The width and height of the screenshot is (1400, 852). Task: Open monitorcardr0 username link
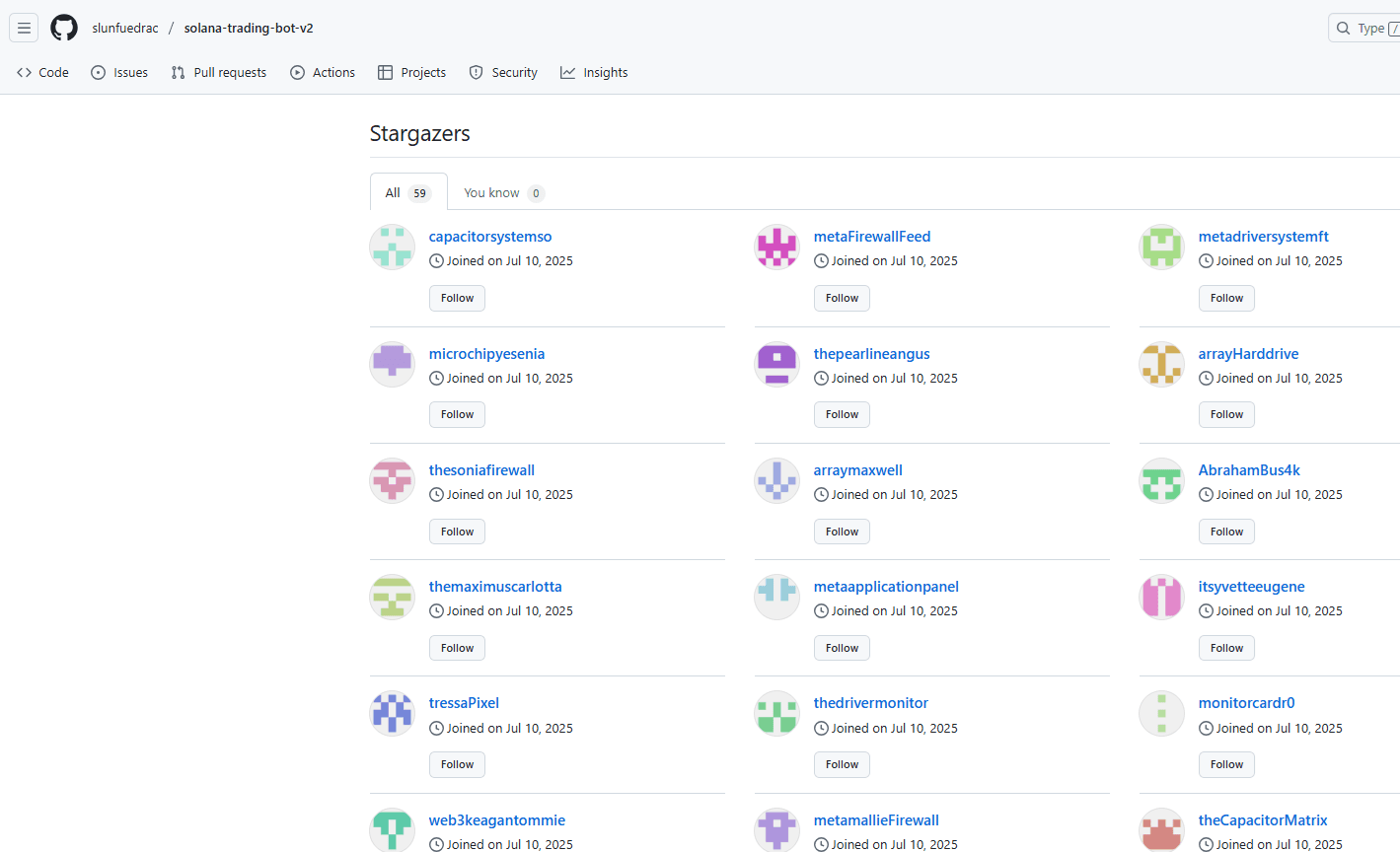(x=1247, y=703)
